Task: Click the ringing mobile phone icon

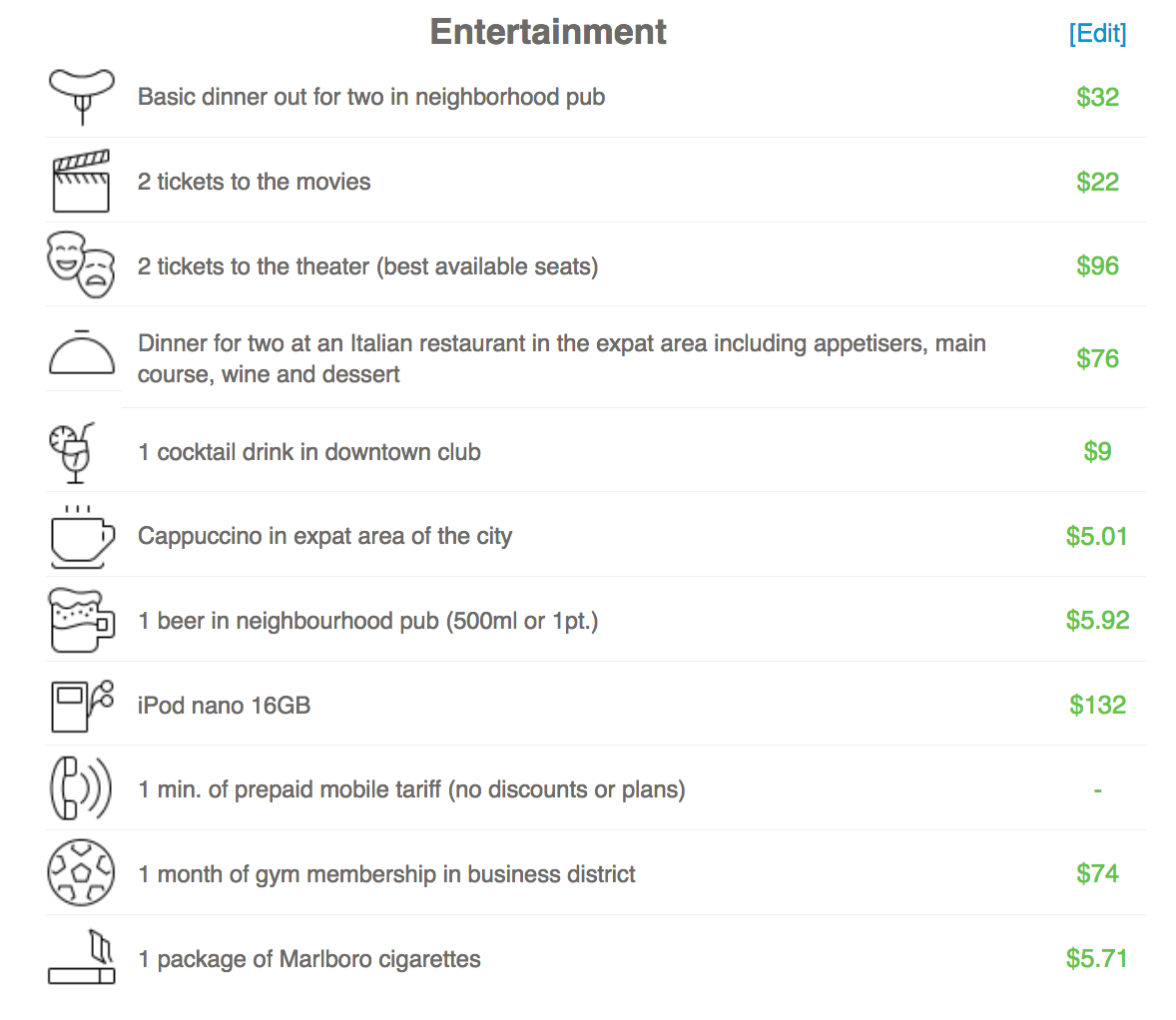Action: [x=80, y=788]
